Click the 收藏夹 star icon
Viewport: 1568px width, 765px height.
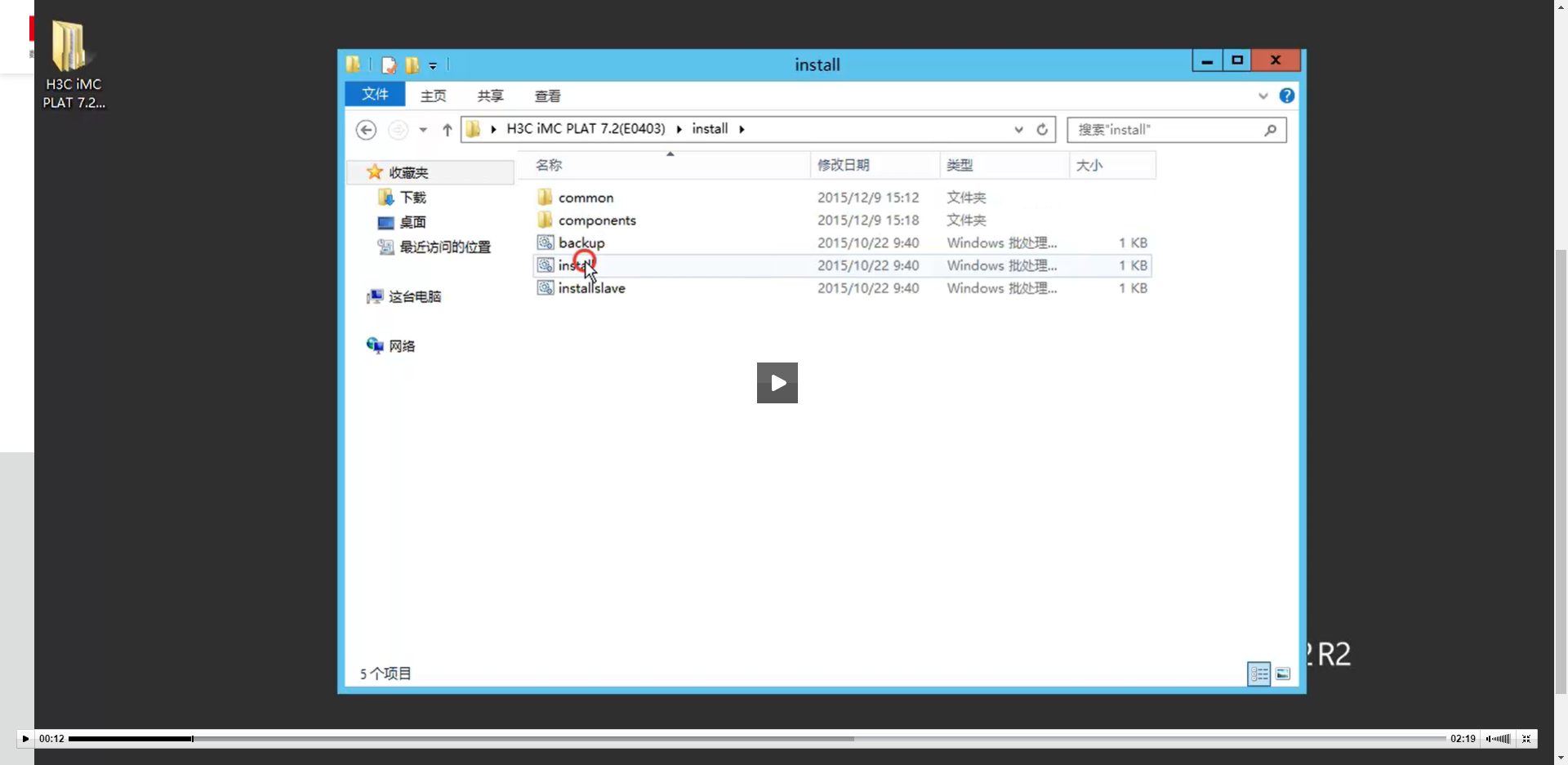click(x=375, y=172)
